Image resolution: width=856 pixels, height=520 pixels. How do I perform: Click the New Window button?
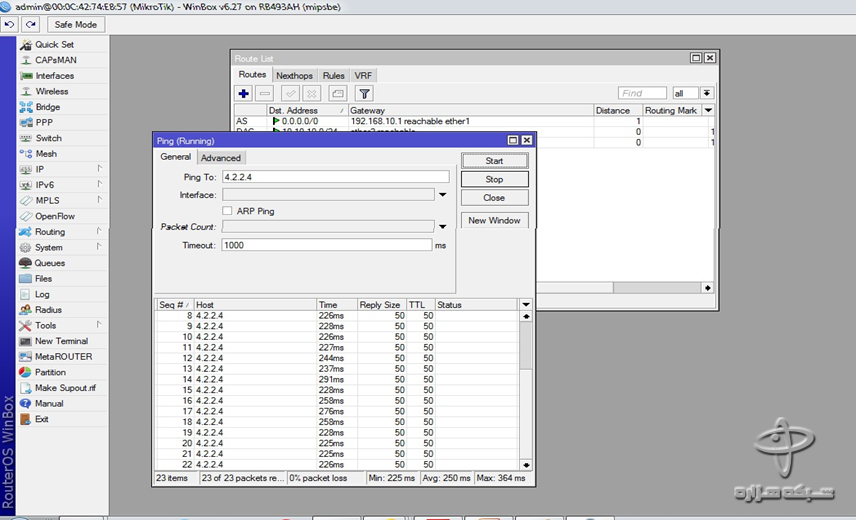(495, 220)
